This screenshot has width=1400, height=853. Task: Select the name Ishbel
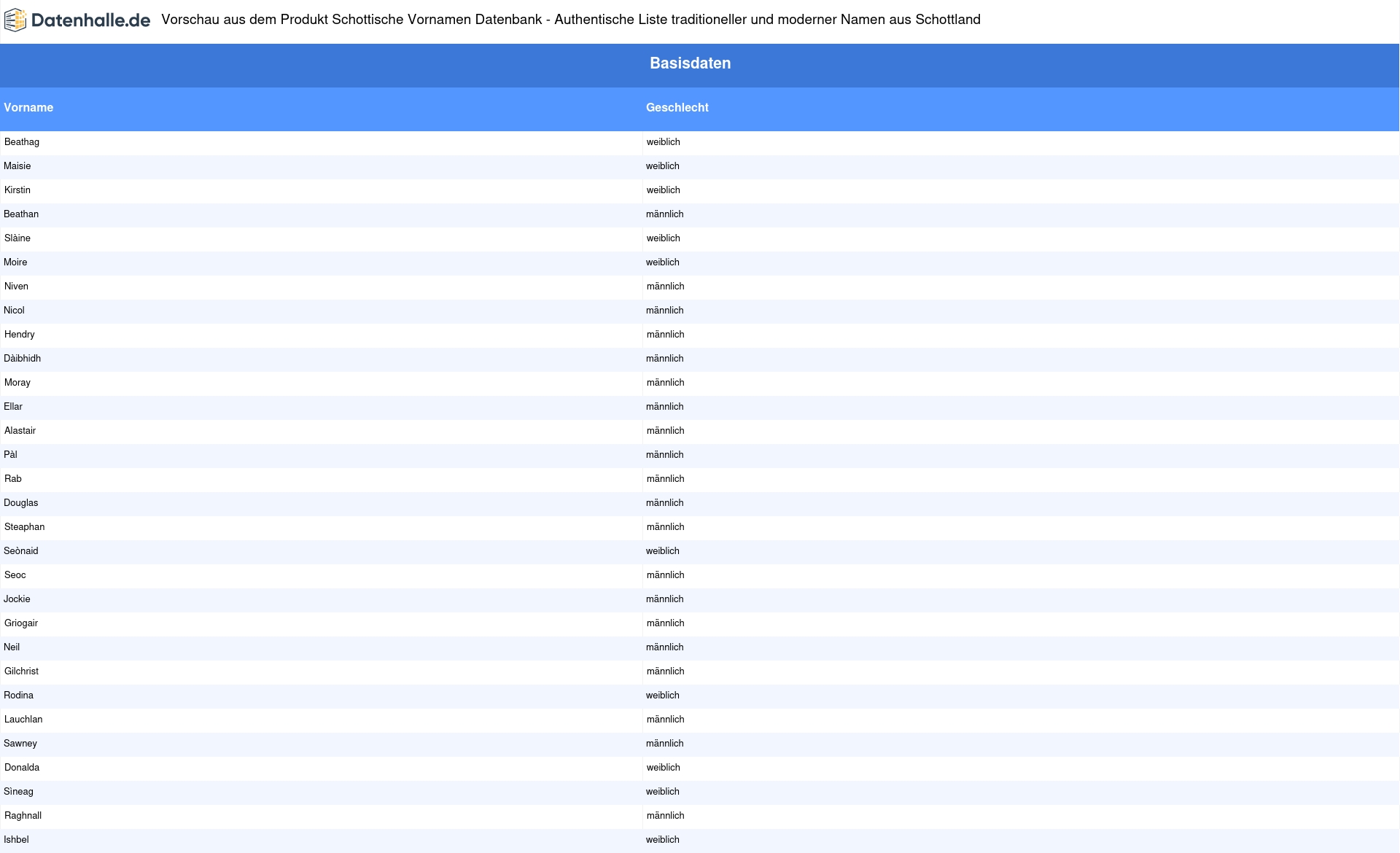click(x=16, y=840)
